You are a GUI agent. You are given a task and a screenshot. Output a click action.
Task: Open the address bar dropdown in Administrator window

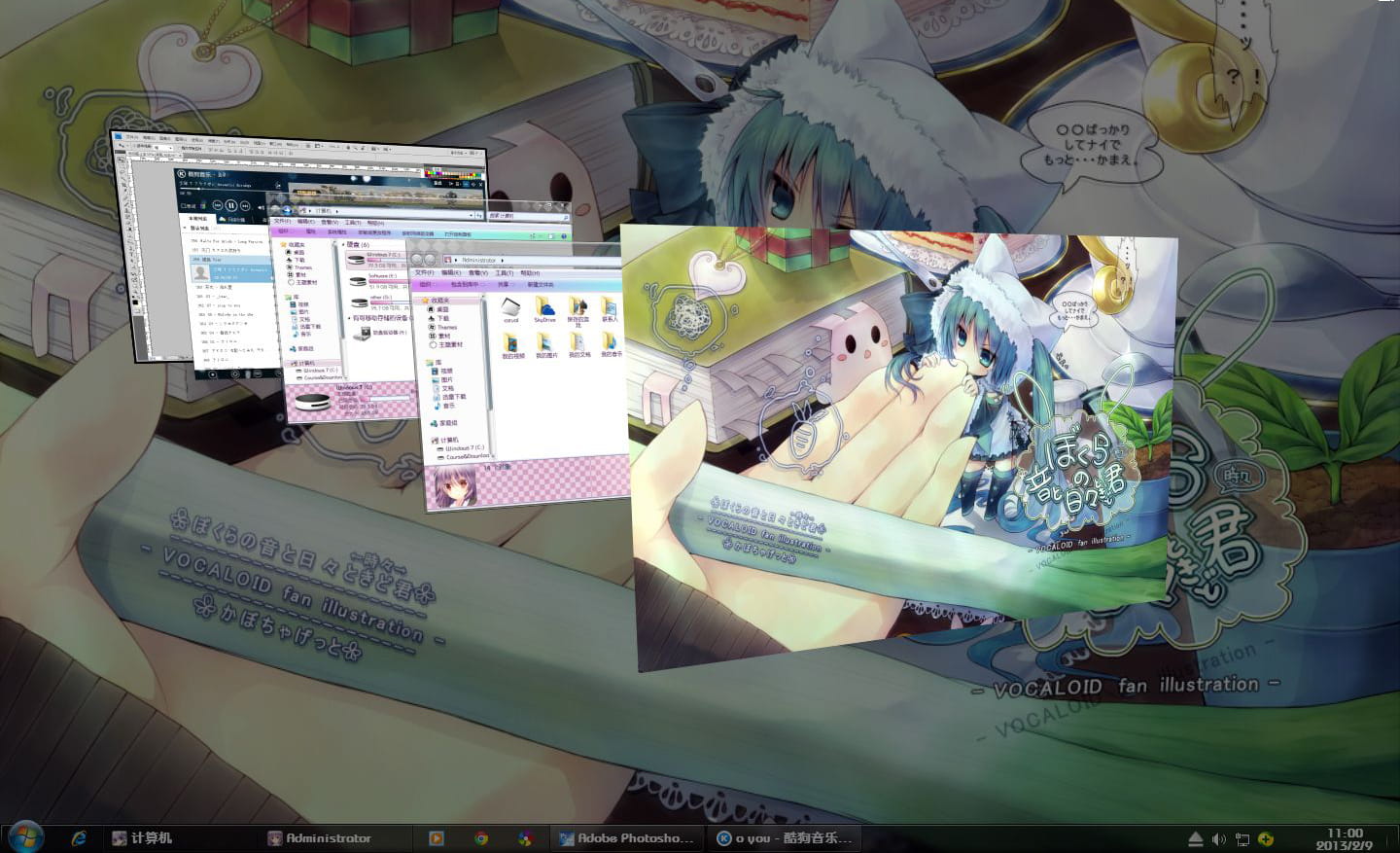(502, 260)
